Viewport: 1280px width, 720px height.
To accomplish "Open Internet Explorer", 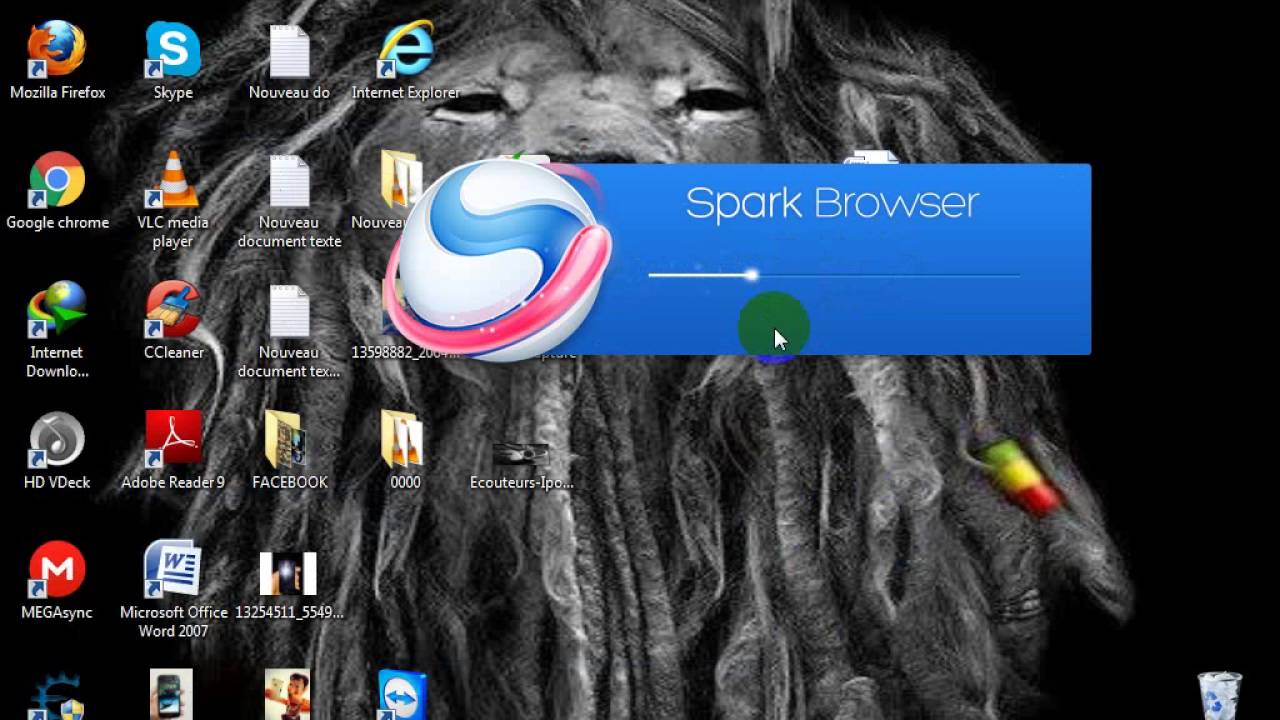I will coord(405,50).
